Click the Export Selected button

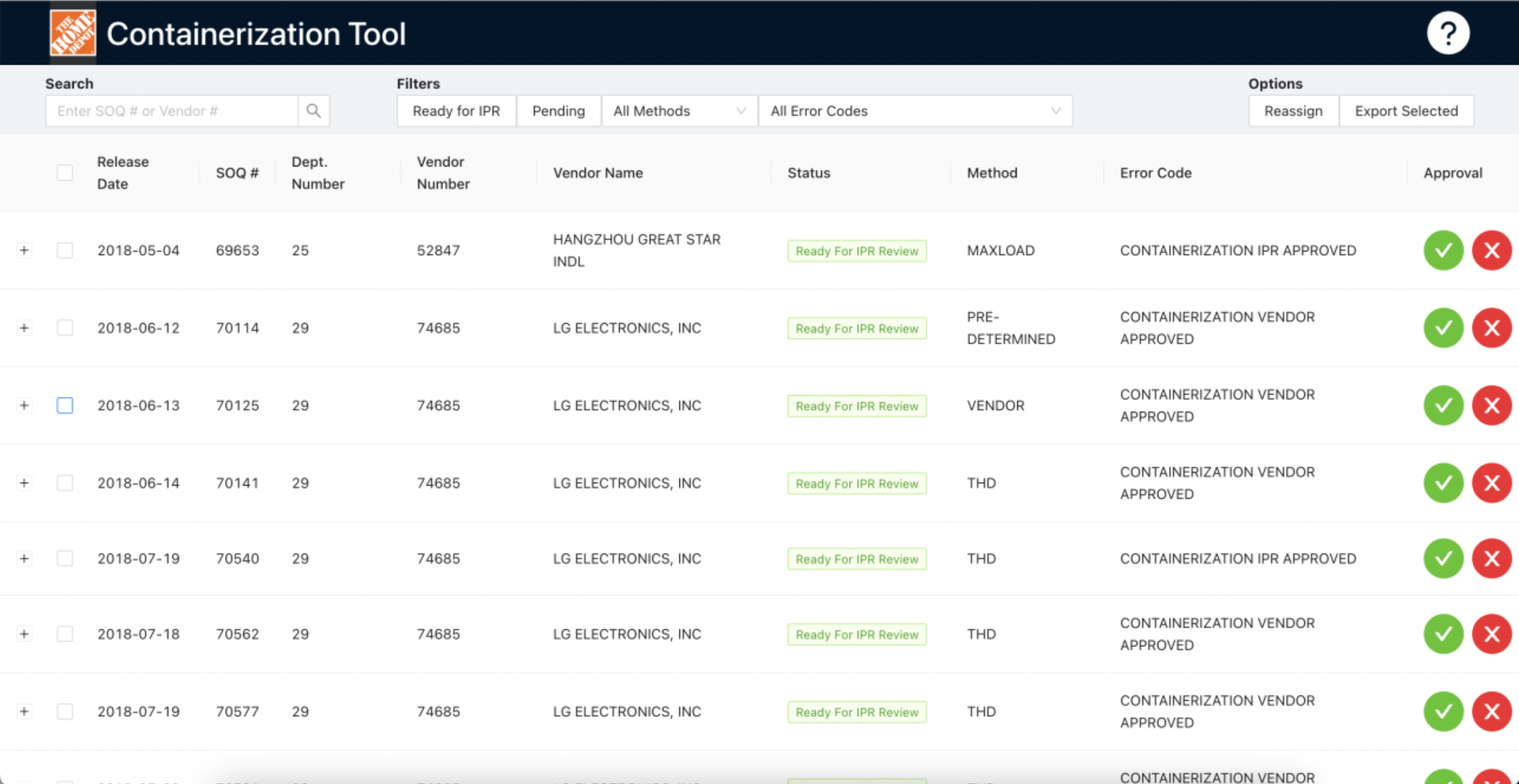(x=1406, y=111)
